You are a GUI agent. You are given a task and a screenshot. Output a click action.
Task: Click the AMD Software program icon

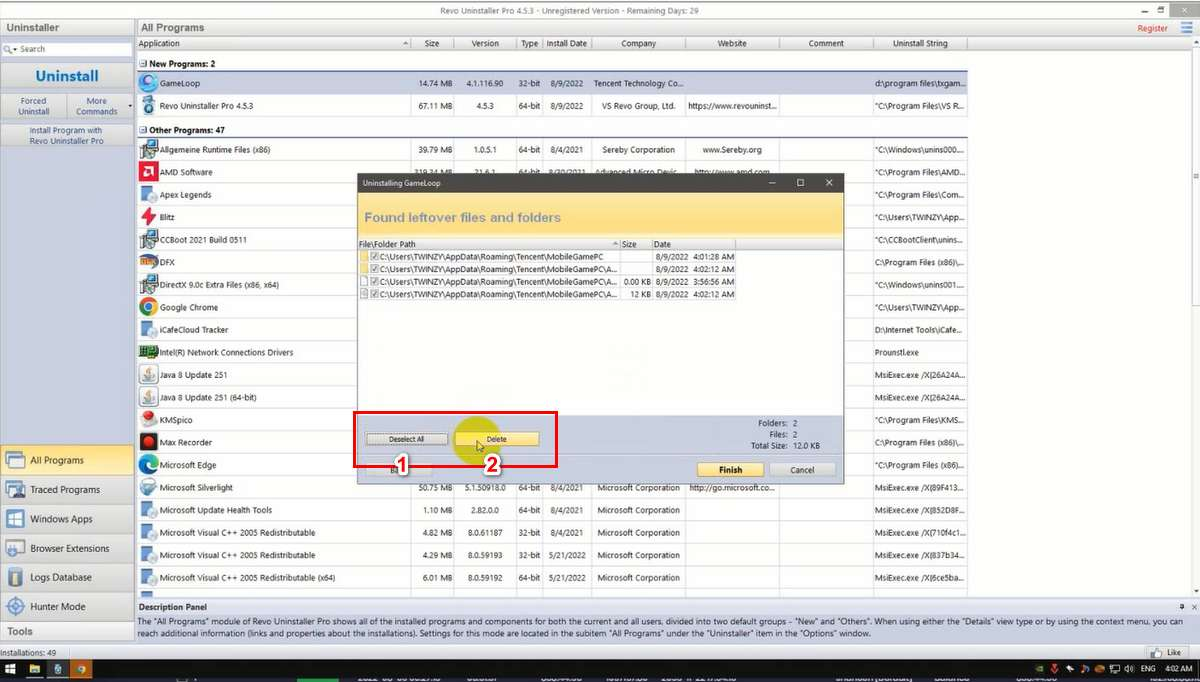(x=148, y=172)
